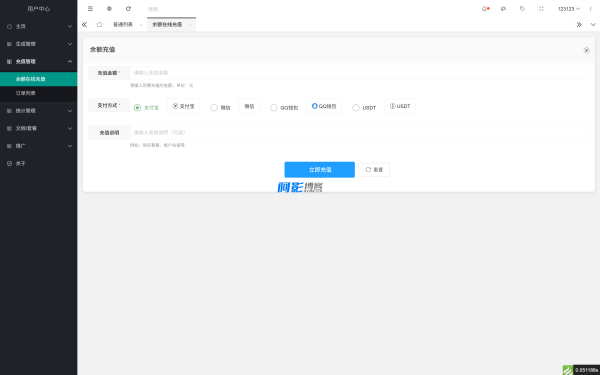The image size is (600, 375).
Task: Go to home tab house icon
Action: 99,24
